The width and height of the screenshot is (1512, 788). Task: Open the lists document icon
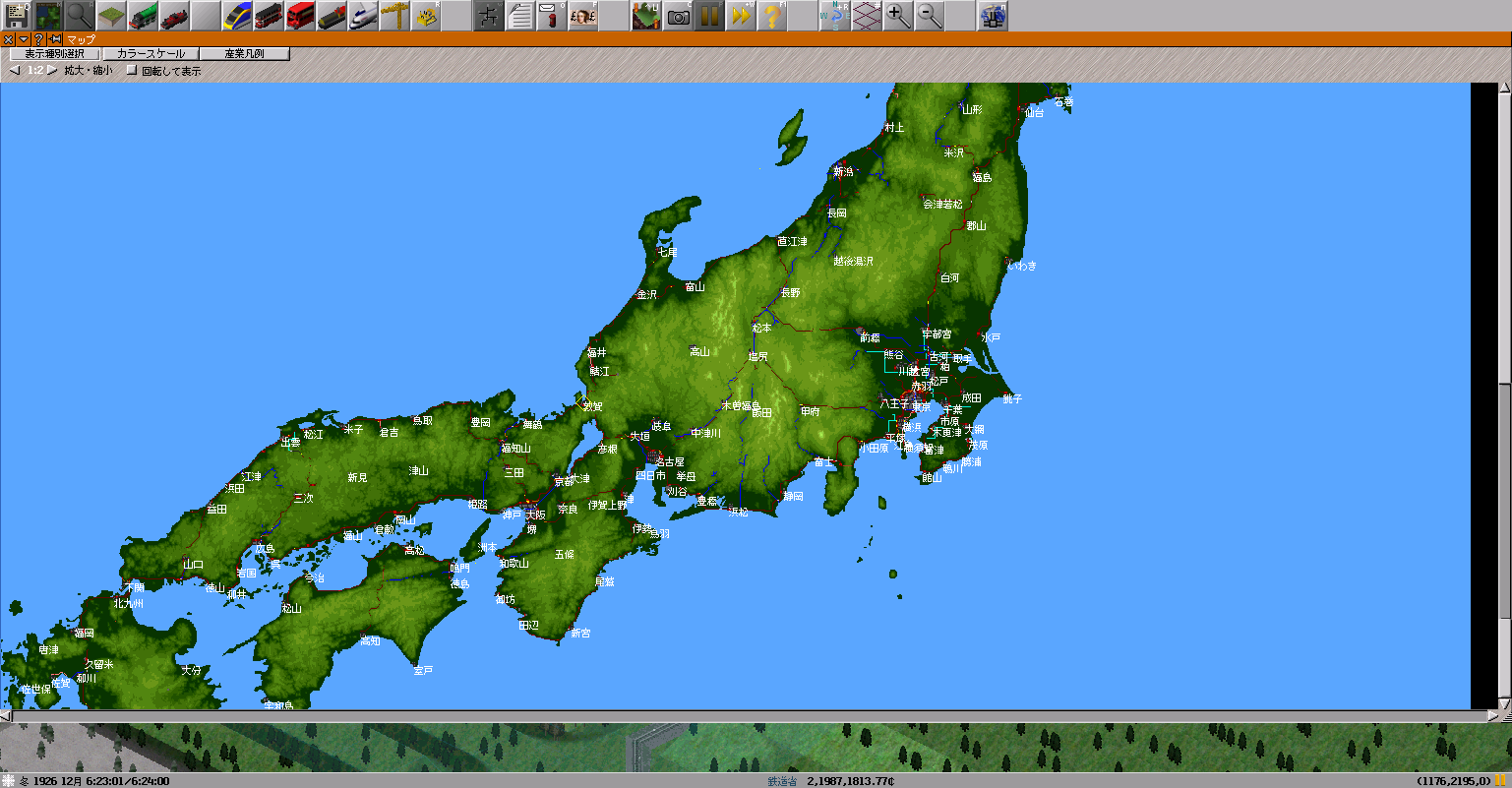click(x=519, y=16)
